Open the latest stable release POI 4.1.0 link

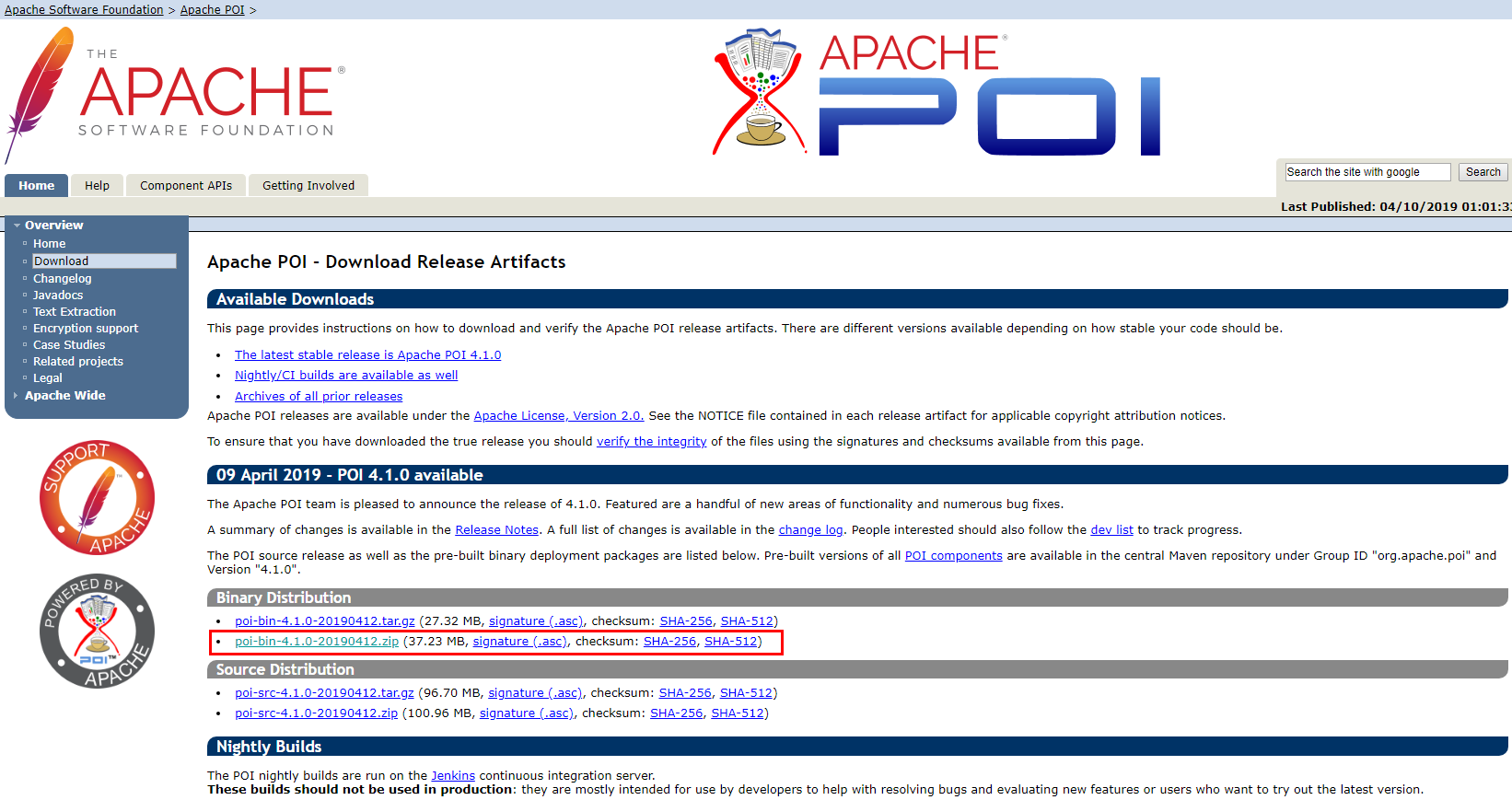pos(368,355)
